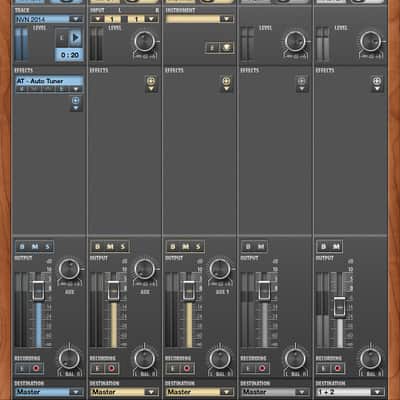The height and width of the screenshot is (400, 400).
Task: Open the right input channel dropdown
Action: (x=151, y=19)
